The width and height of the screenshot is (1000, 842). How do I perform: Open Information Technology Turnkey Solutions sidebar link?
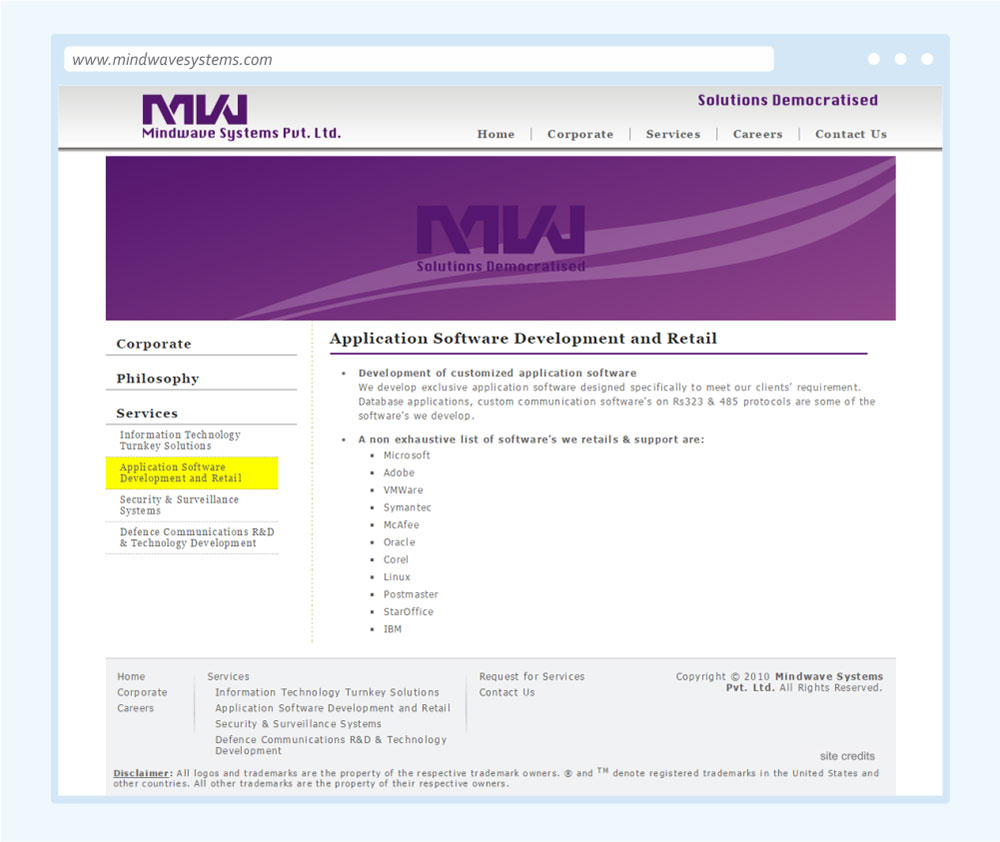tap(180, 440)
